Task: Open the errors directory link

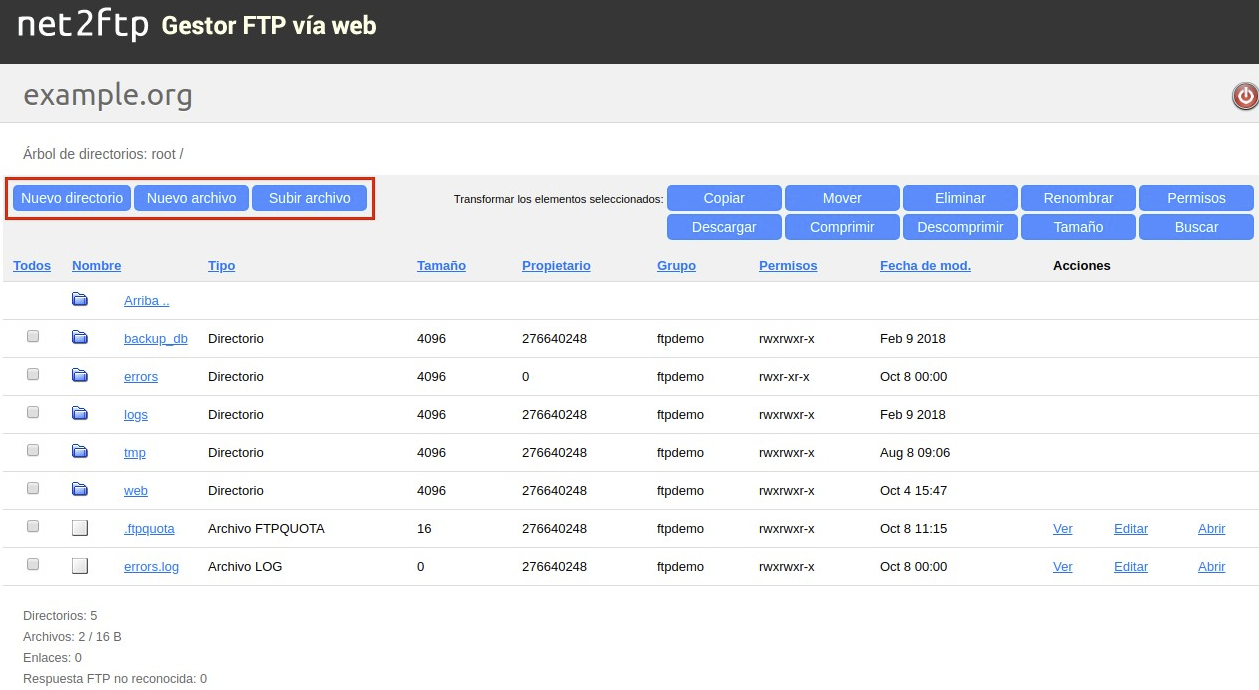Action: (141, 377)
